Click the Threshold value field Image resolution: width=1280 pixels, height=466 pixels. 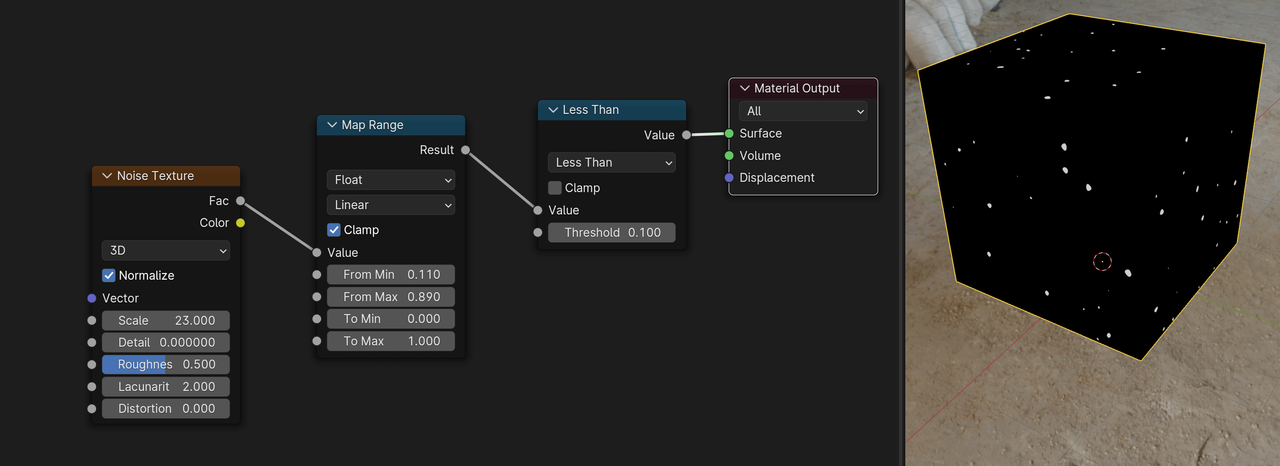pyautogui.click(x=612, y=232)
